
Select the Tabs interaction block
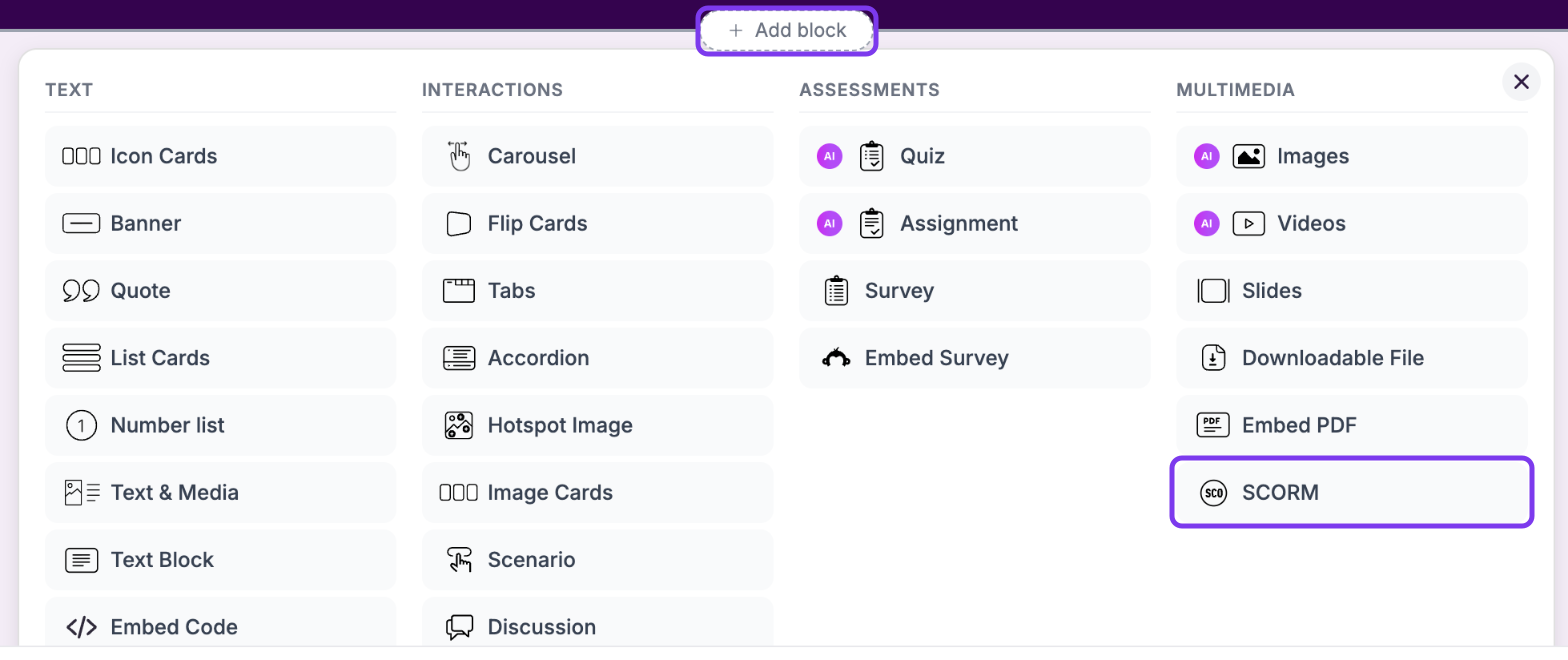click(x=598, y=291)
